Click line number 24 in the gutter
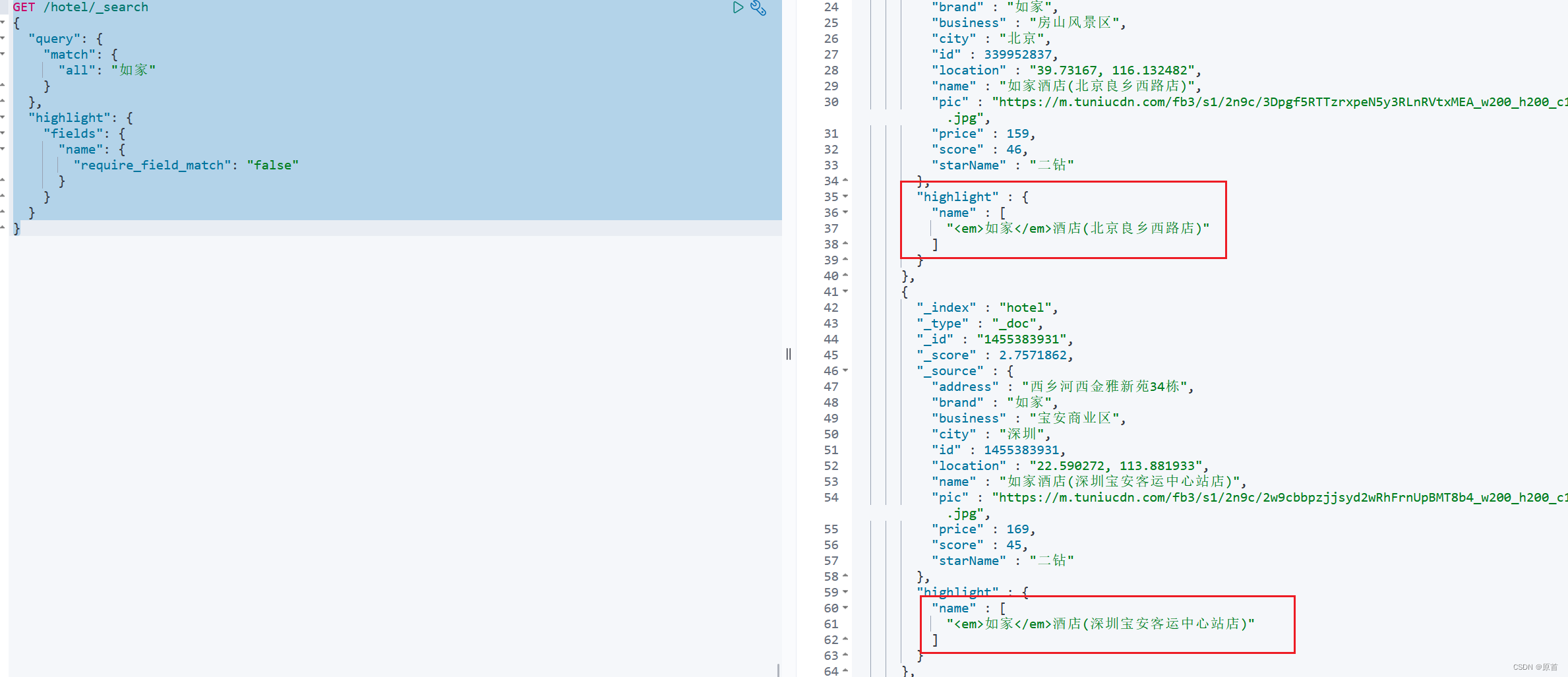 (831, 7)
